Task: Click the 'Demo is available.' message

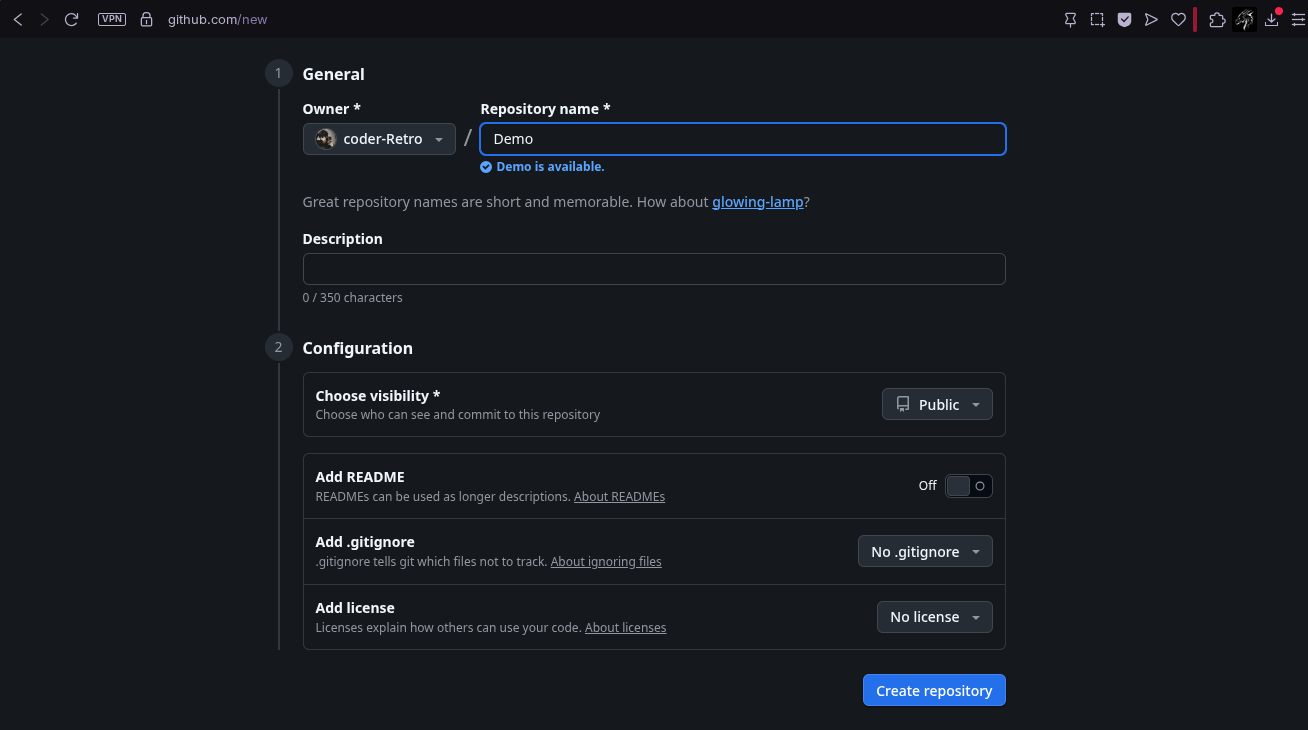Action: point(550,167)
